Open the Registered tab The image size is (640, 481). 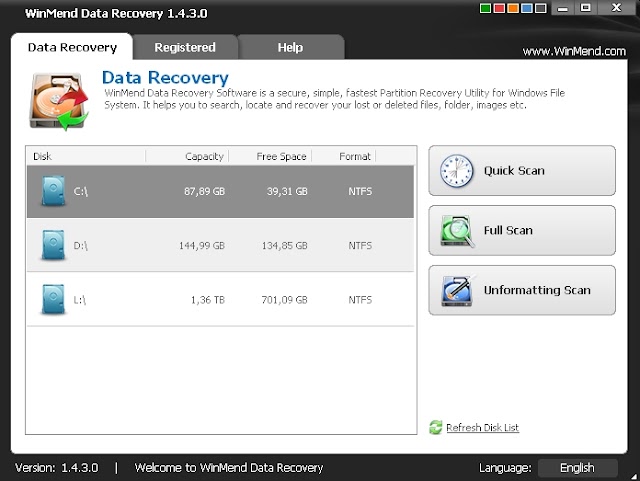click(x=185, y=47)
